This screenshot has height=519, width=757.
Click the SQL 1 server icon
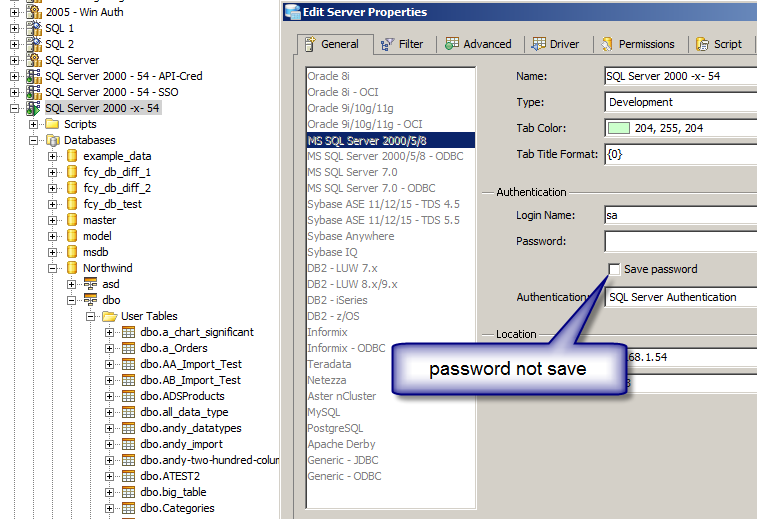(x=34, y=28)
